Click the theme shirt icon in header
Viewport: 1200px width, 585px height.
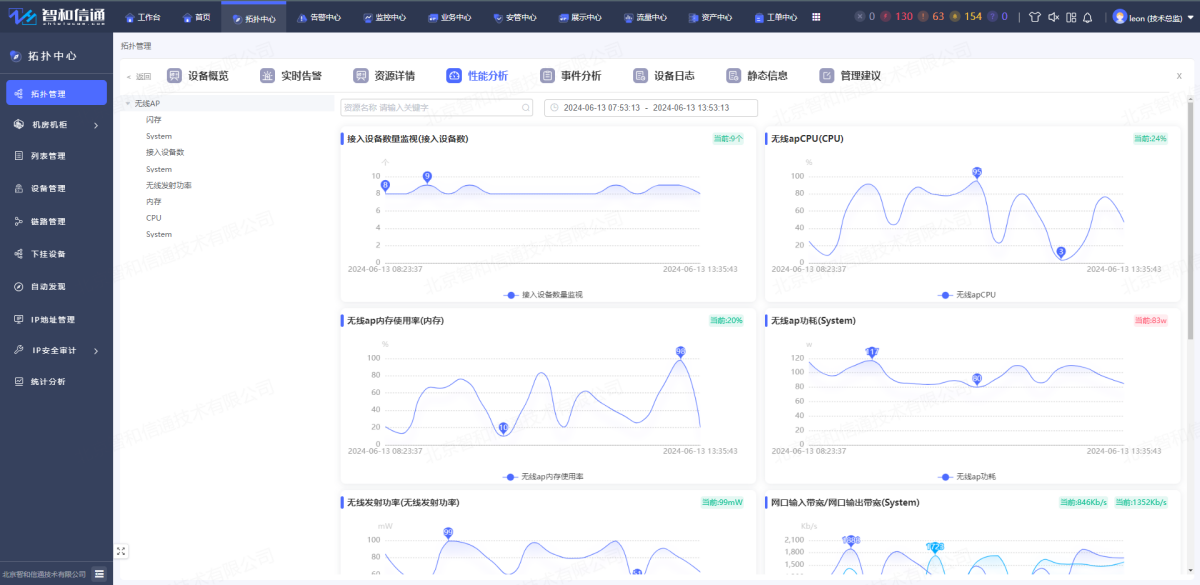coord(1034,17)
